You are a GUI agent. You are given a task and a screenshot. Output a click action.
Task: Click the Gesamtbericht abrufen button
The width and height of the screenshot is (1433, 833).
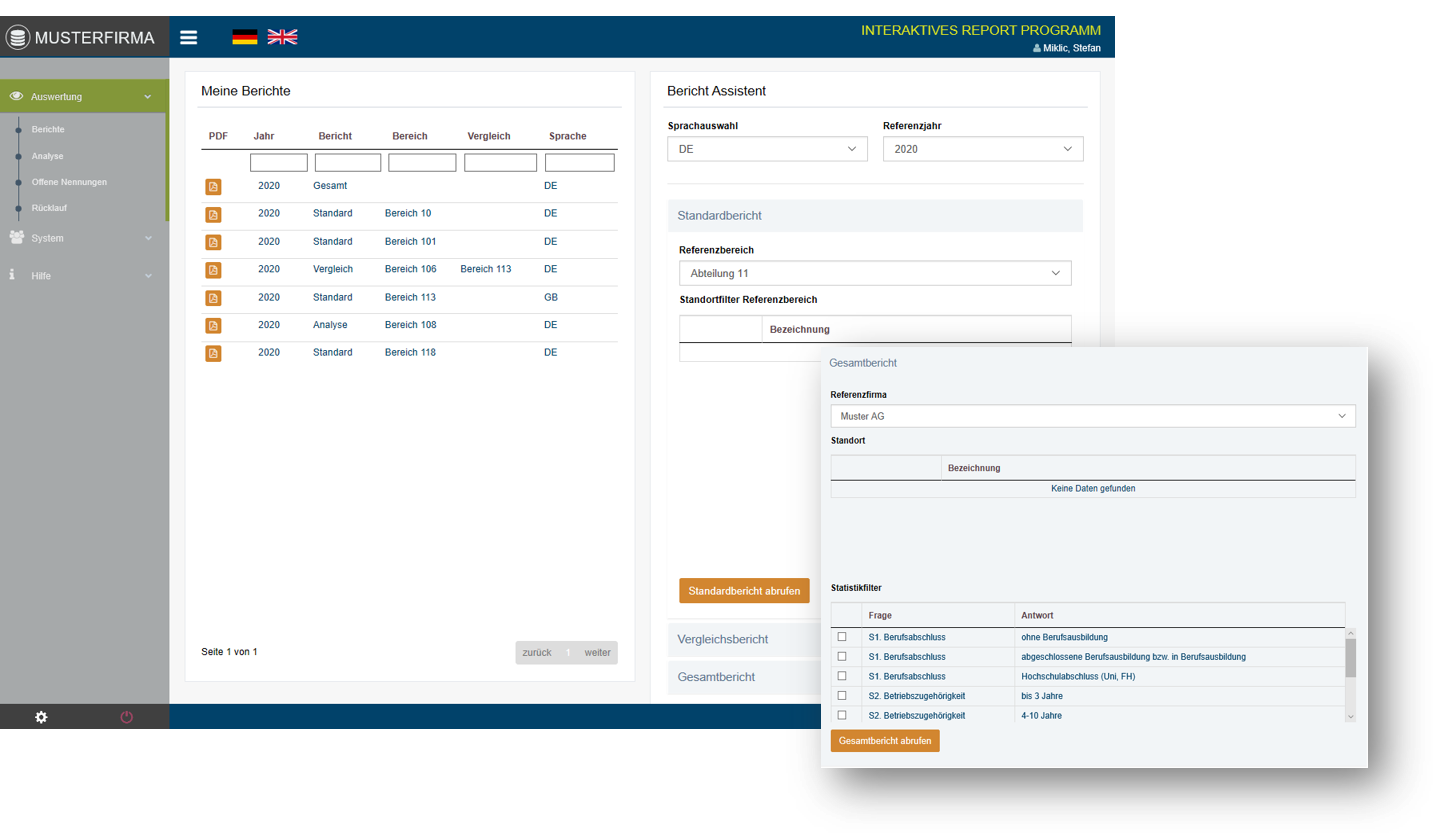[x=885, y=741]
